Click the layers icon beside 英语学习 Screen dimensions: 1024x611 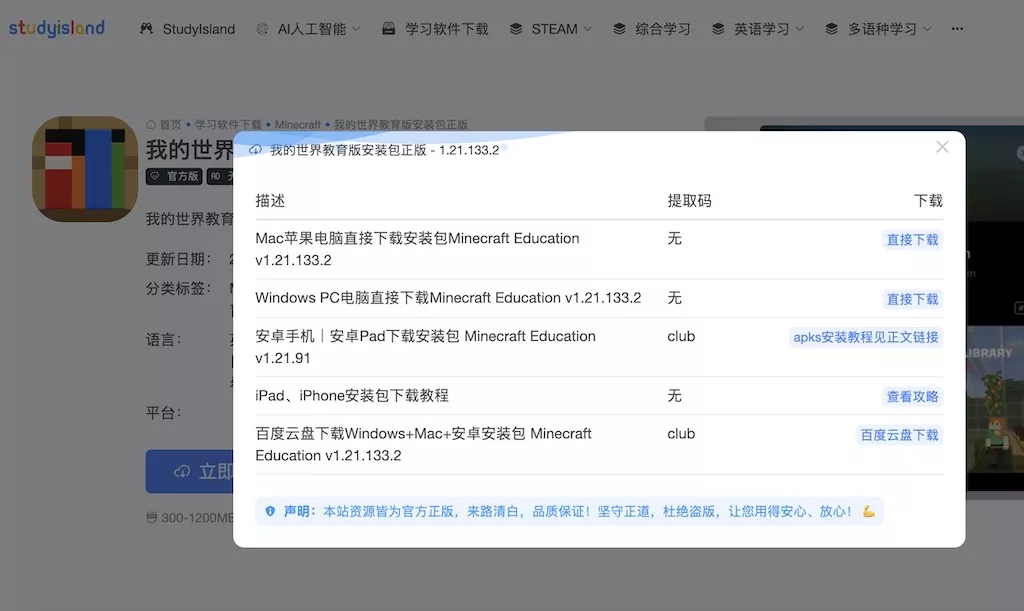pos(718,29)
